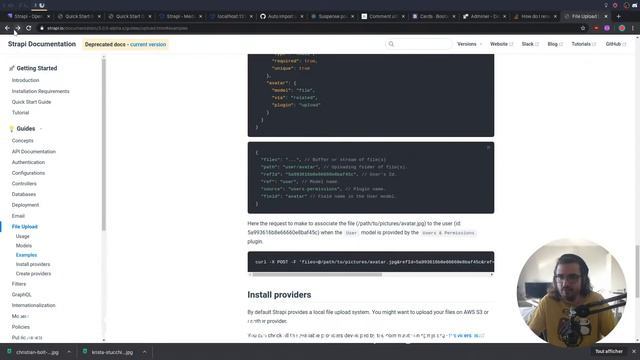Open Authentication in the sidebar
The image size is (640, 360).
click(28, 162)
